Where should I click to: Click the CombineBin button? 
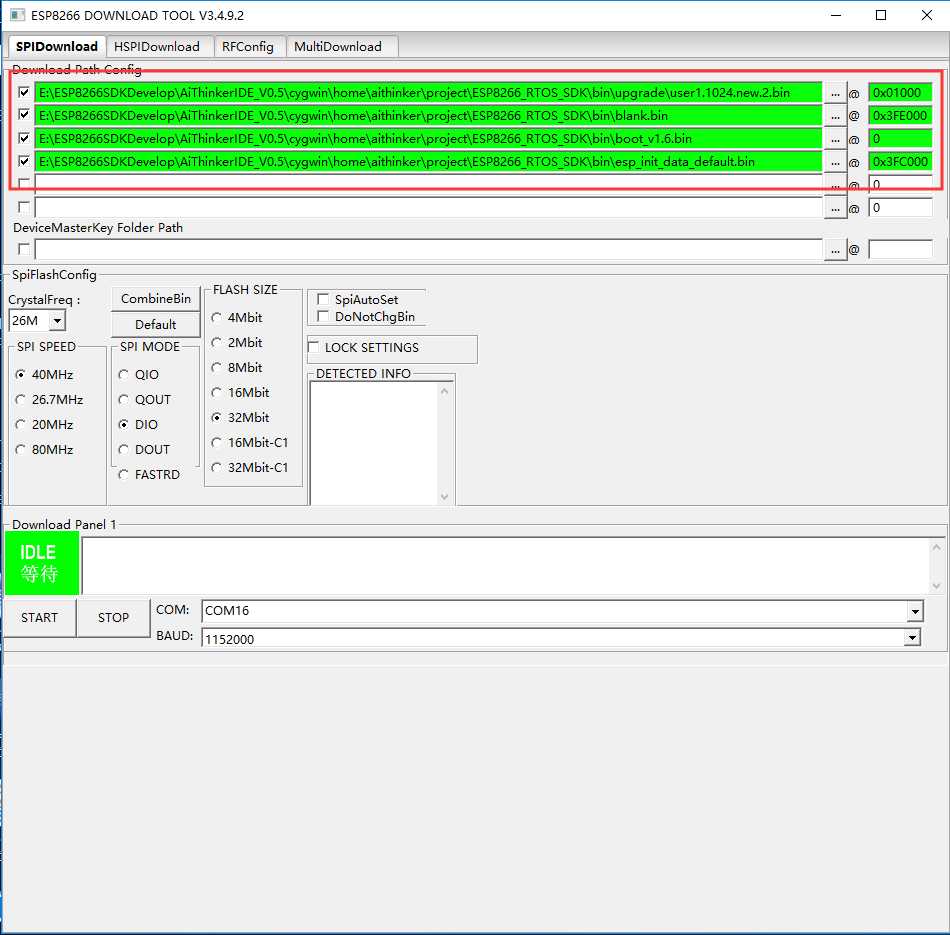pos(156,299)
